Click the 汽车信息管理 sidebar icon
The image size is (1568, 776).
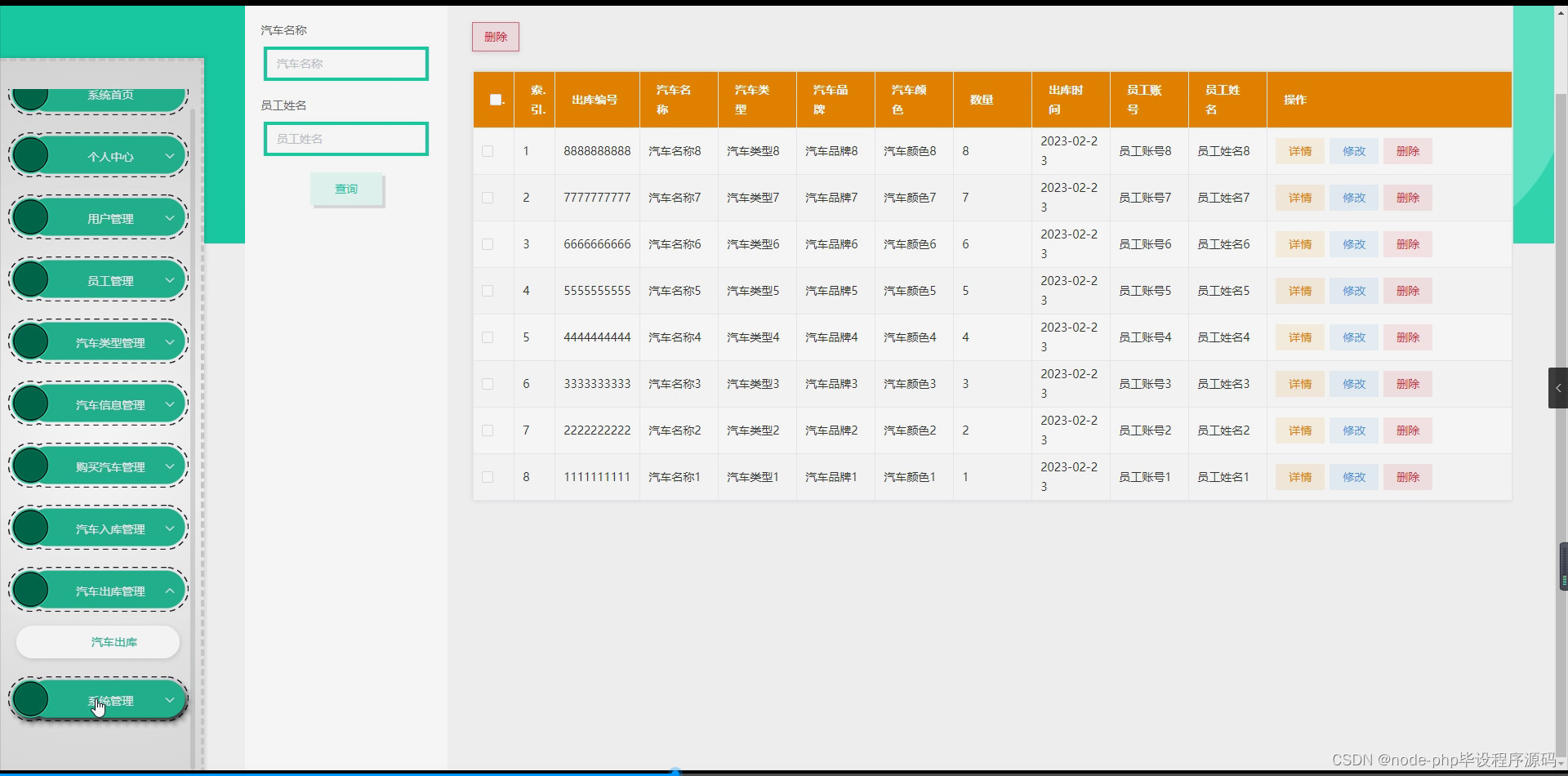click(31, 403)
